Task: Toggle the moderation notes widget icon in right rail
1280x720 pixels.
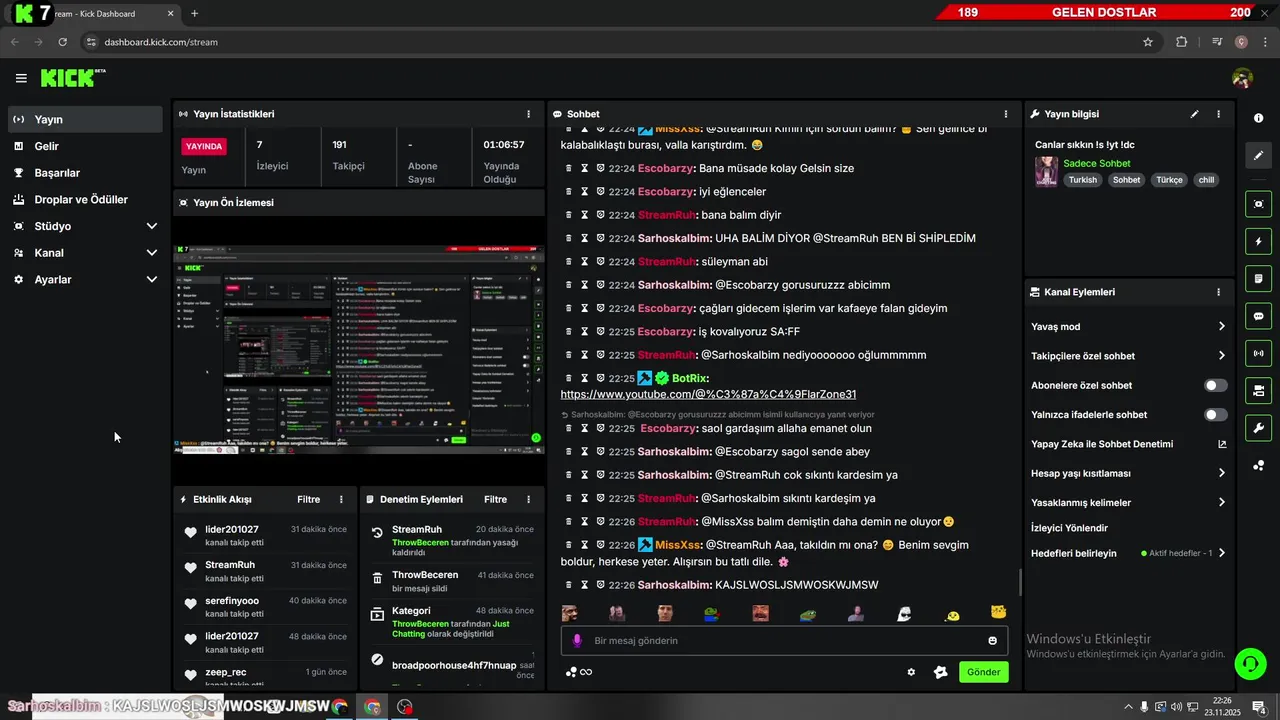Action: coord(1258,278)
